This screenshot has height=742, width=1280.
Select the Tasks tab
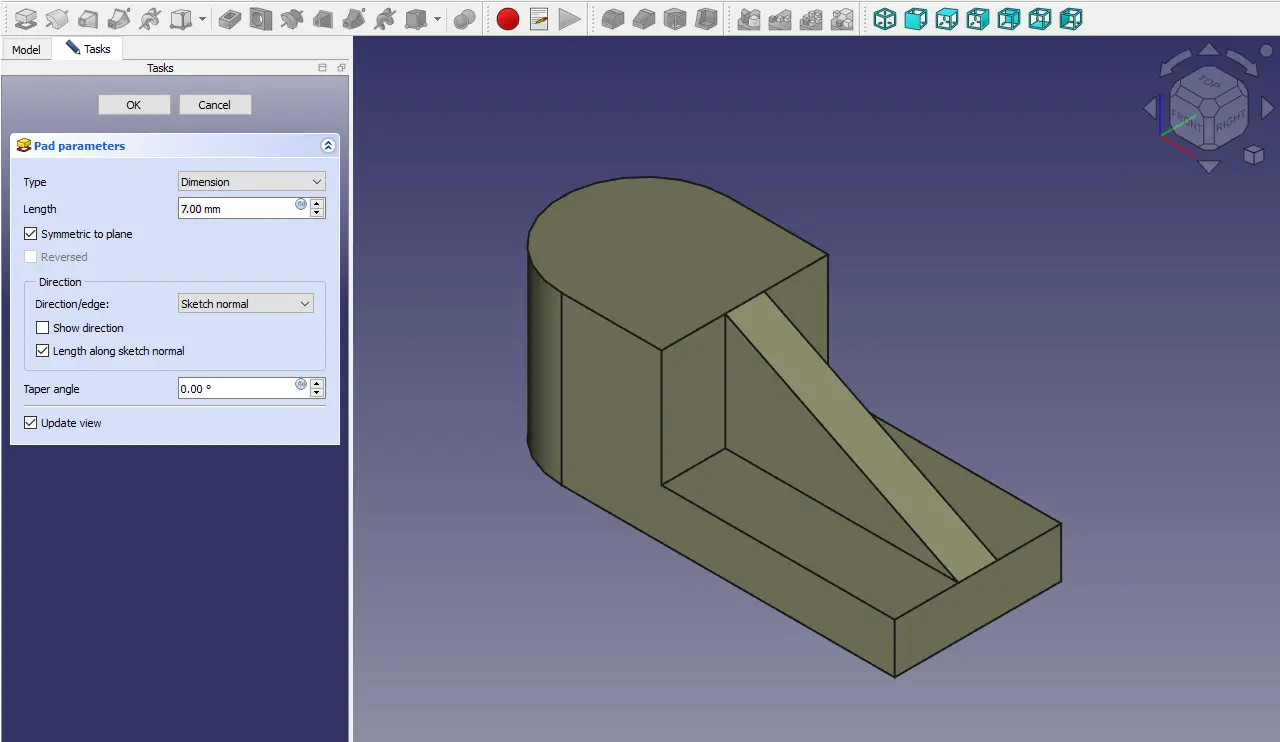(88, 49)
